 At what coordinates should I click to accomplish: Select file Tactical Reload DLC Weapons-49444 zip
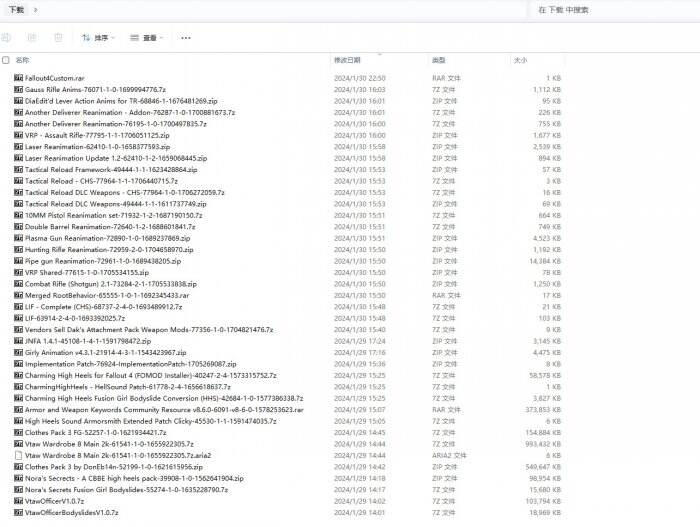(116, 204)
